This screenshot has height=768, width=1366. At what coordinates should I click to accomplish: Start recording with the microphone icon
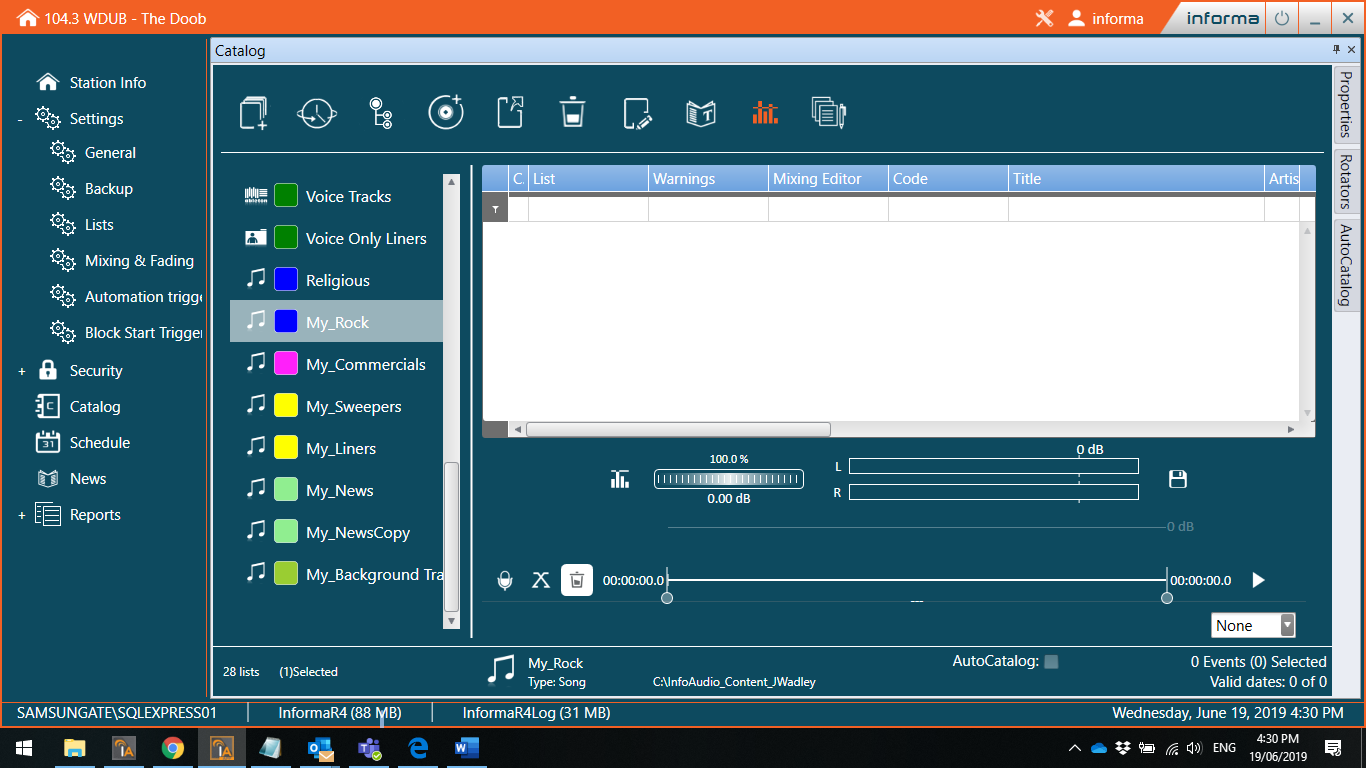pyautogui.click(x=506, y=580)
